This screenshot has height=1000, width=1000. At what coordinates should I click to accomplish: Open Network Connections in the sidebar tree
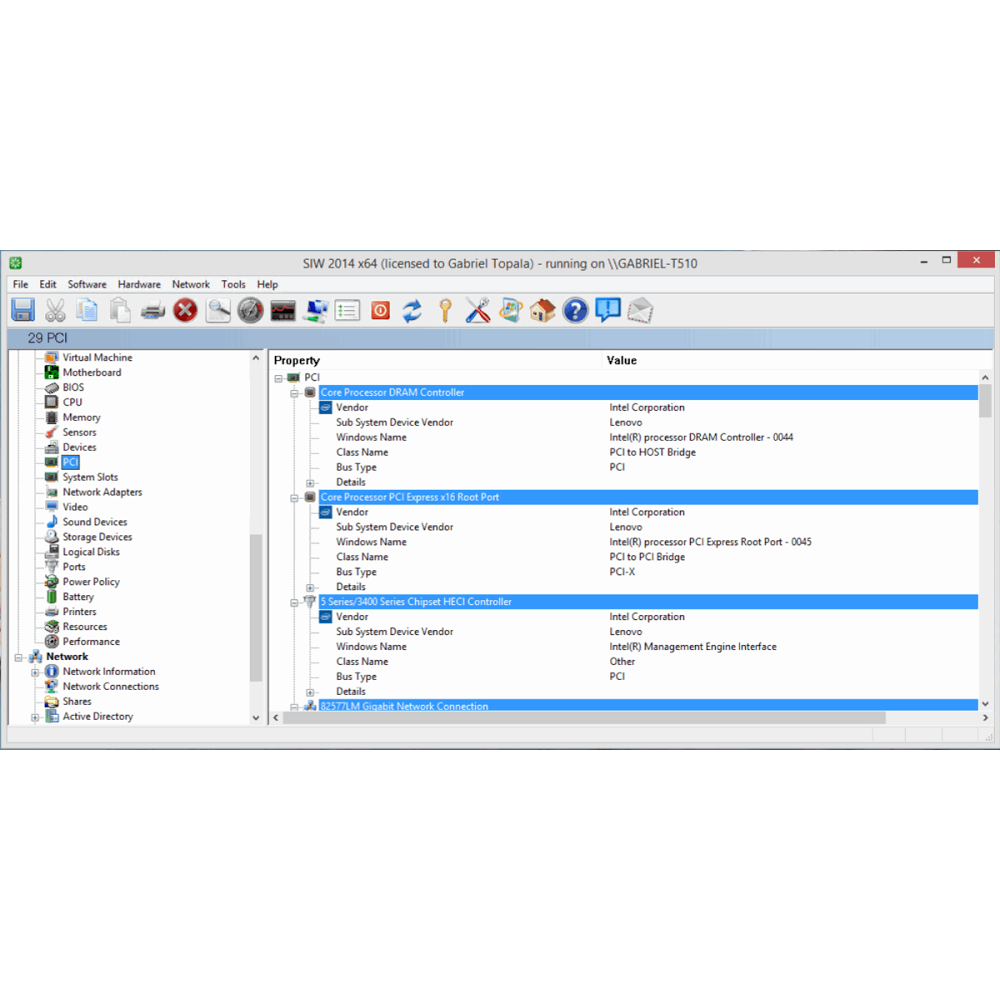click(x=111, y=686)
